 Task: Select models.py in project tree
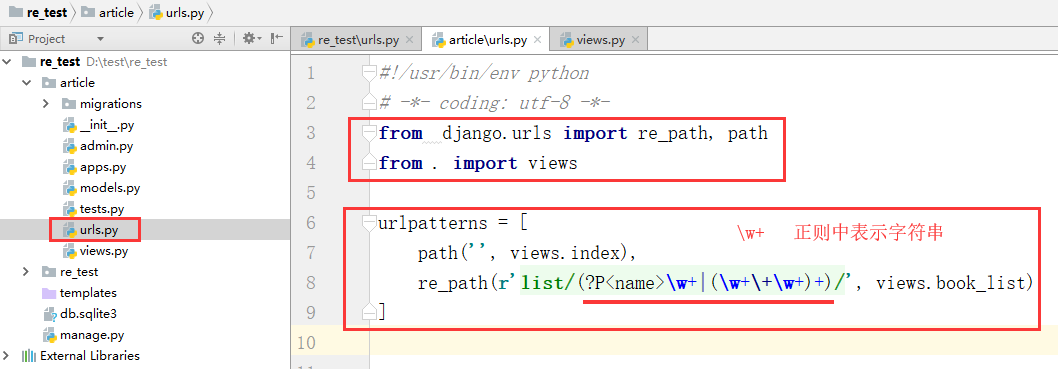[110, 188]
